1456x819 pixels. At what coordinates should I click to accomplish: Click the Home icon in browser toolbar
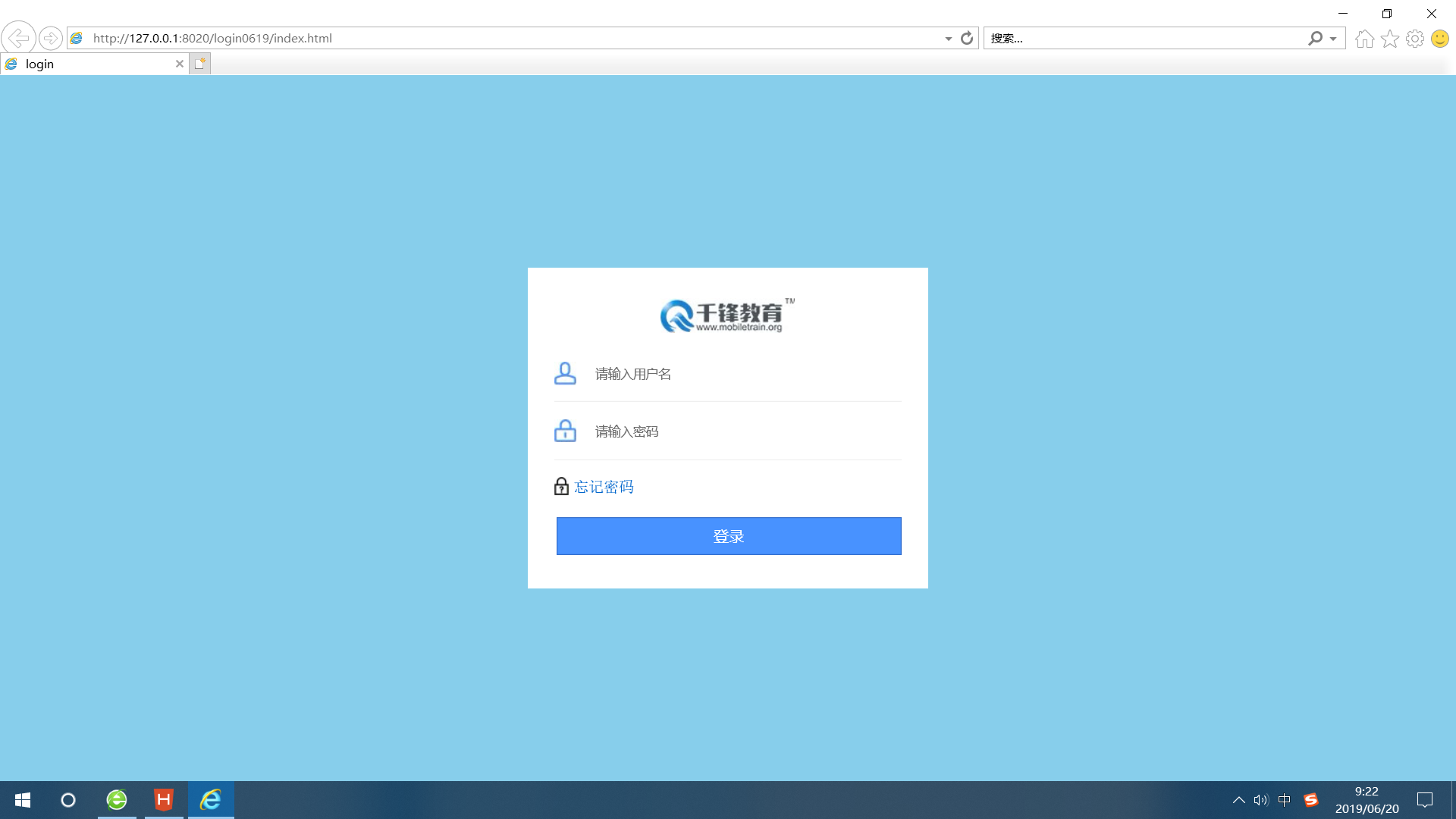coord(1365,39)
